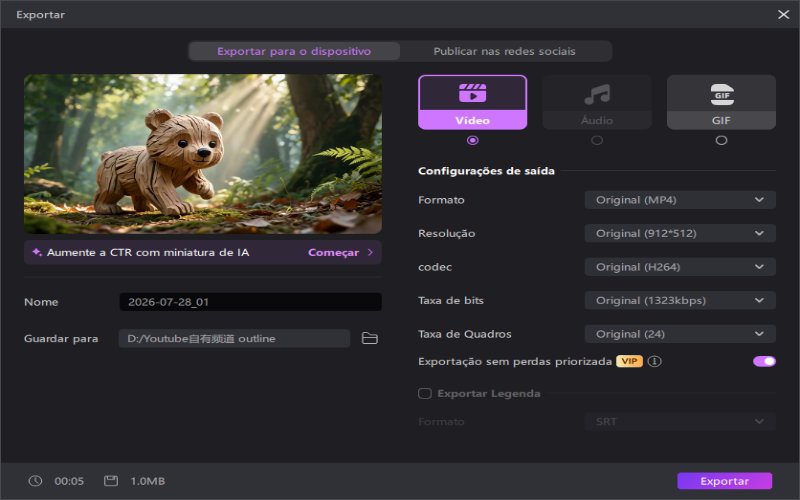Open the Taxa de bits dropdown
Screen dimensions: 800x500
(680, 301)
